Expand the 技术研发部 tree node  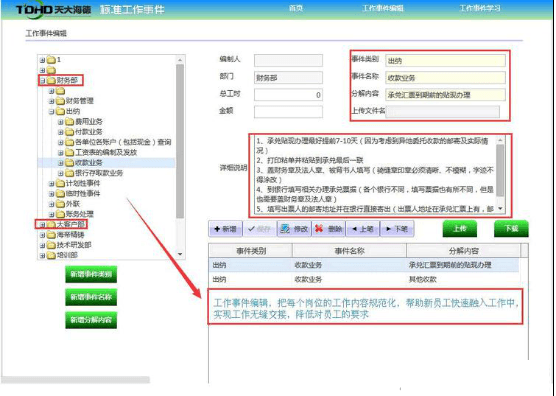click(43, 245)
